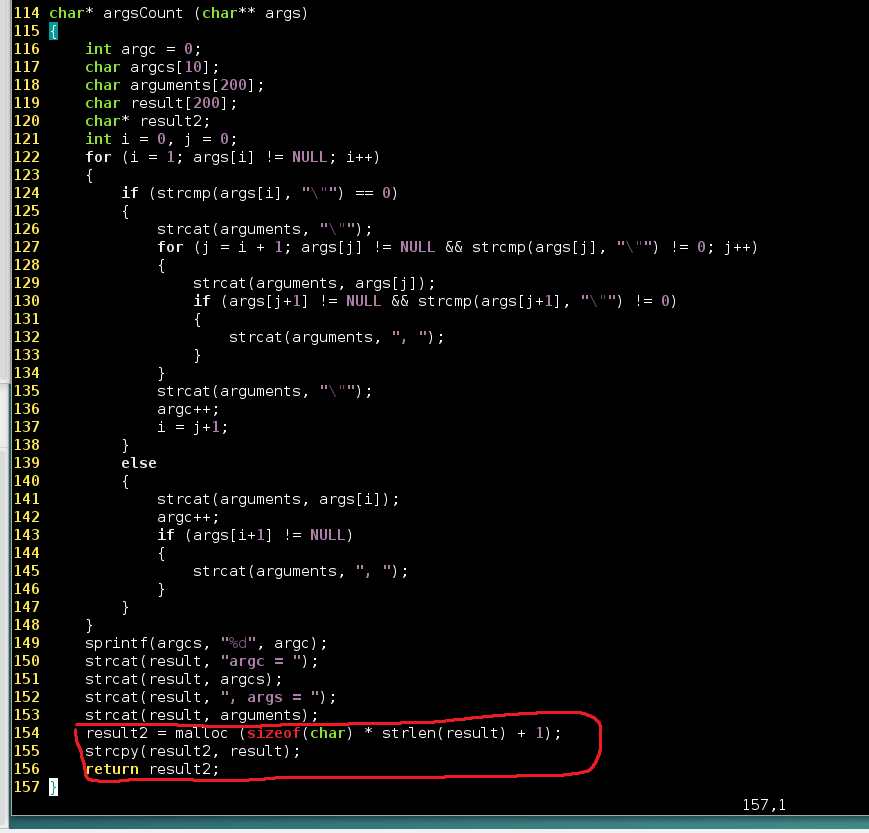Click 'int i = 0, j = 0;' line

pos(161,139)
